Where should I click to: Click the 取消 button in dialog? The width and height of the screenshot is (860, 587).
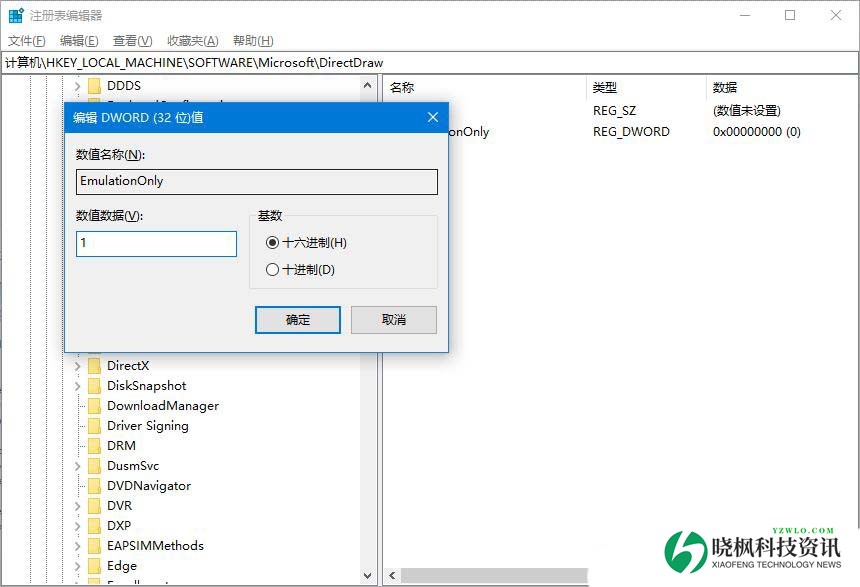[x=394, y=320]
